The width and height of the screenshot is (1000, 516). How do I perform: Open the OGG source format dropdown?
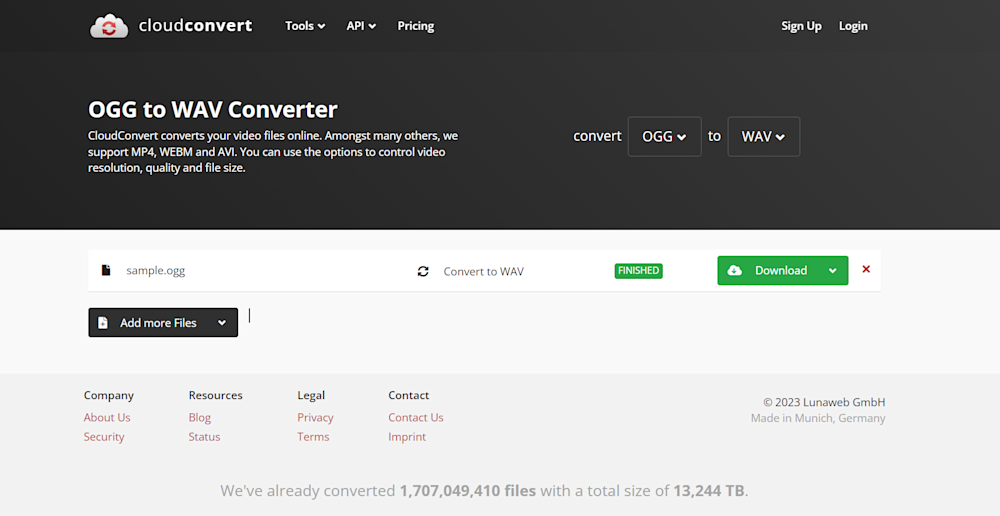[x=665, y=136]
